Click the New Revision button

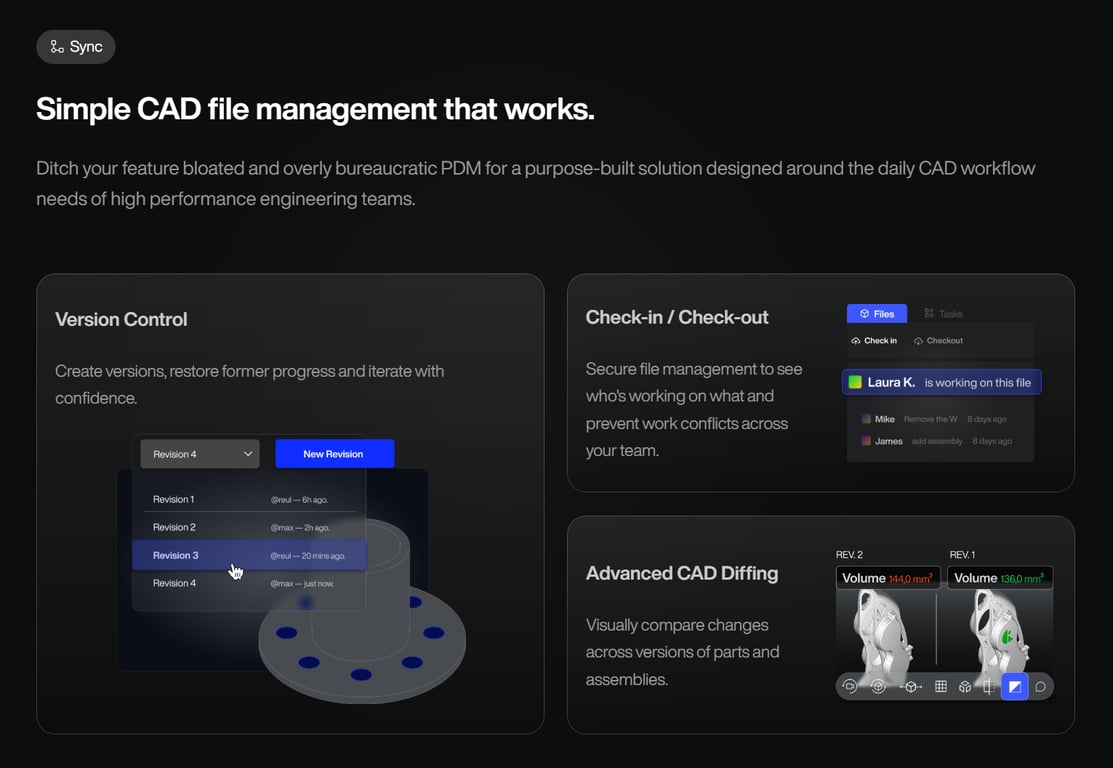tap(334, 453)
